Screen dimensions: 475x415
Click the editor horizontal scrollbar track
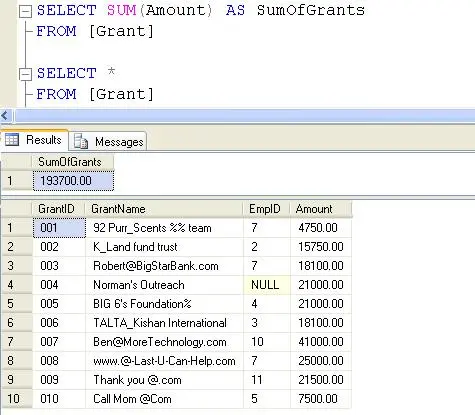pos(245,116)
